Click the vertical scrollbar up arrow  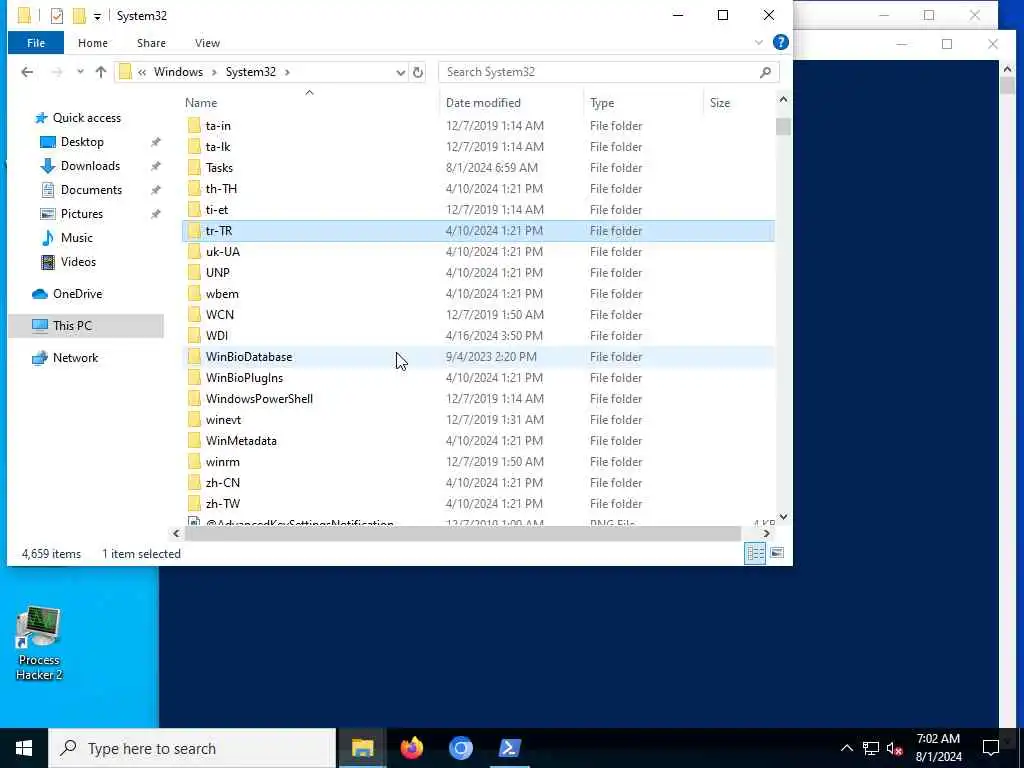pyautogui.click(x=783, y=99)
